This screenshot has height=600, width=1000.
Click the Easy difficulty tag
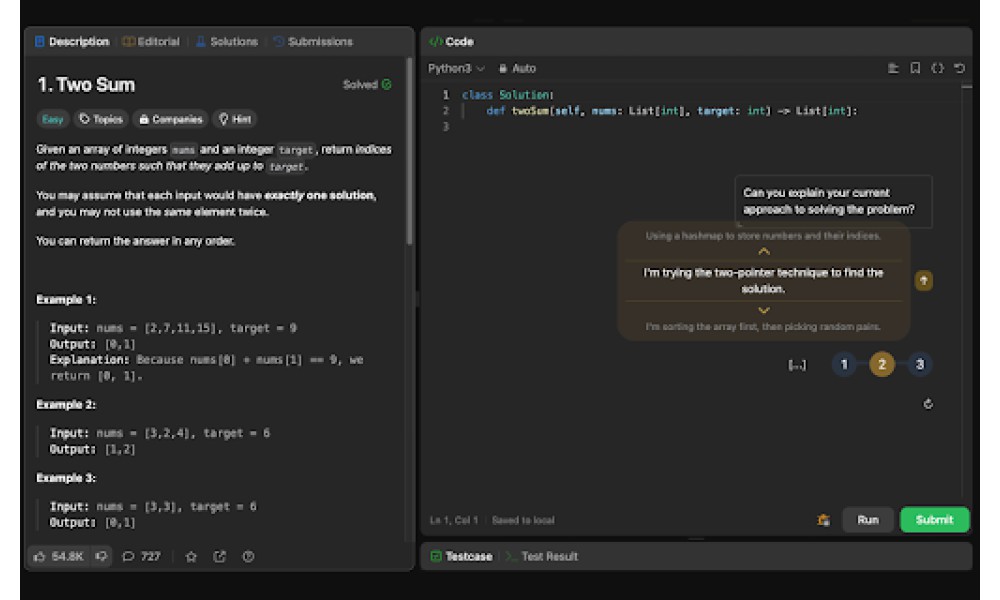coord(52,119)
